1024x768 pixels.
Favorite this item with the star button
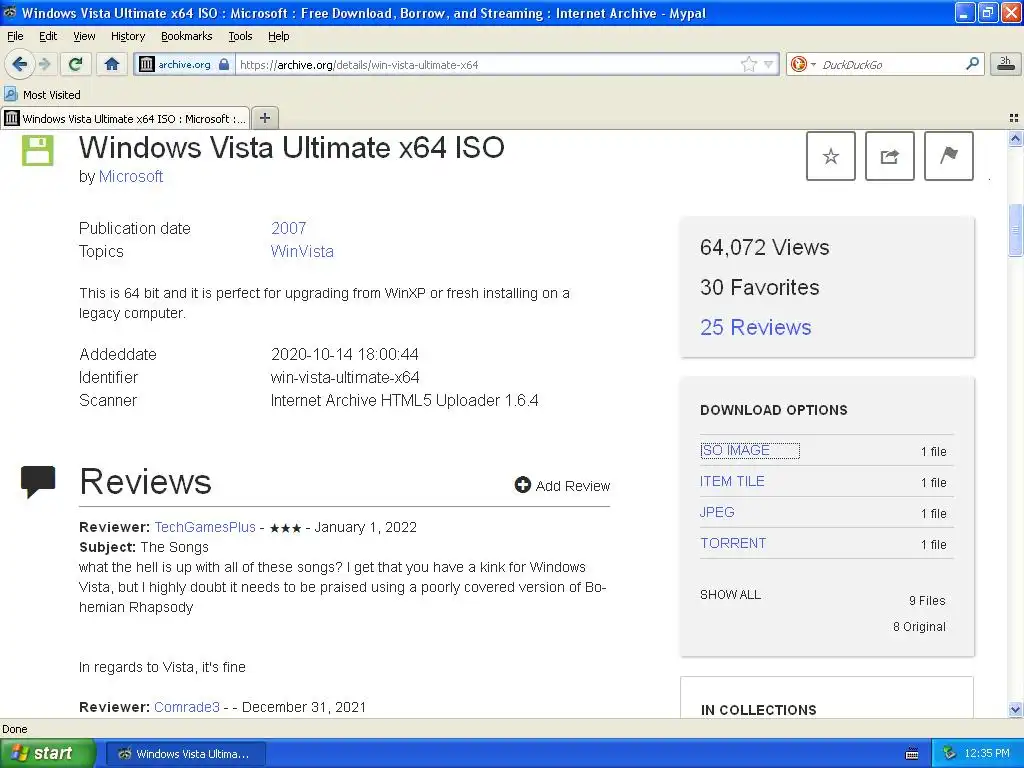pyautogui.click(x=831, y=156)
